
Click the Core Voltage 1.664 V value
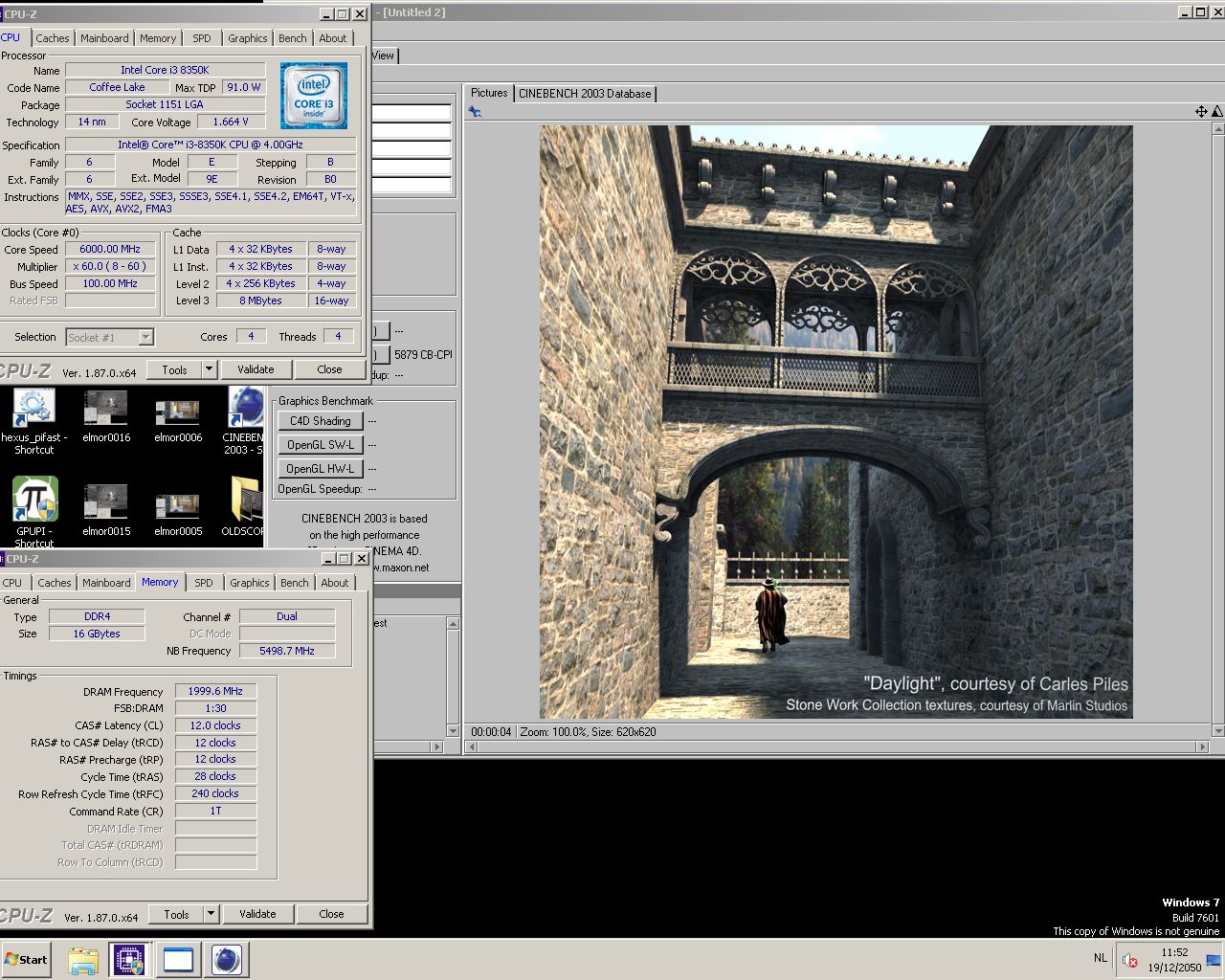(231, 122)
